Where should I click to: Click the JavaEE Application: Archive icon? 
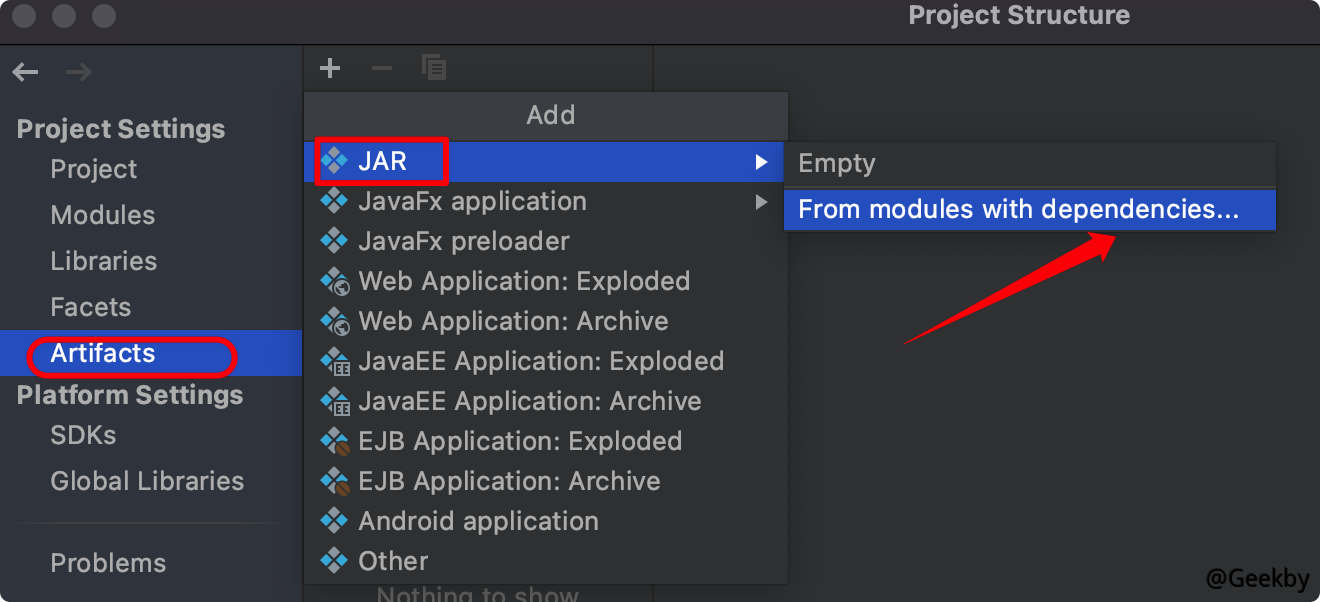coord(334,401)
